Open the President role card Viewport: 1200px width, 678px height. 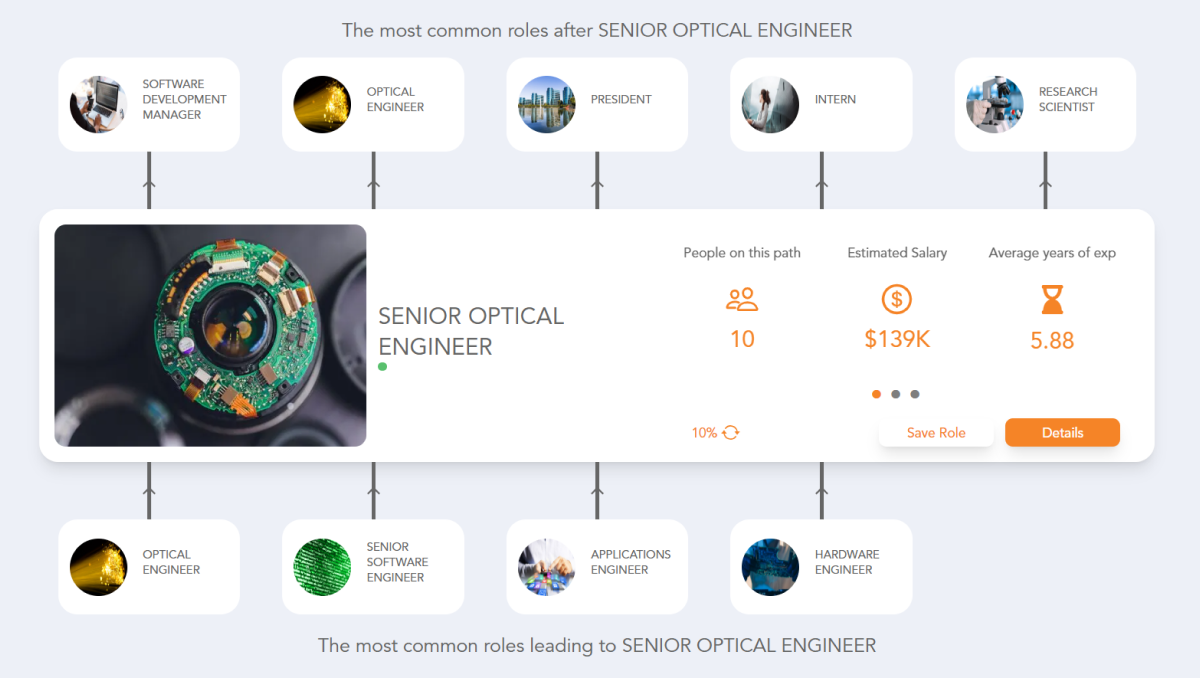(597, 104)
